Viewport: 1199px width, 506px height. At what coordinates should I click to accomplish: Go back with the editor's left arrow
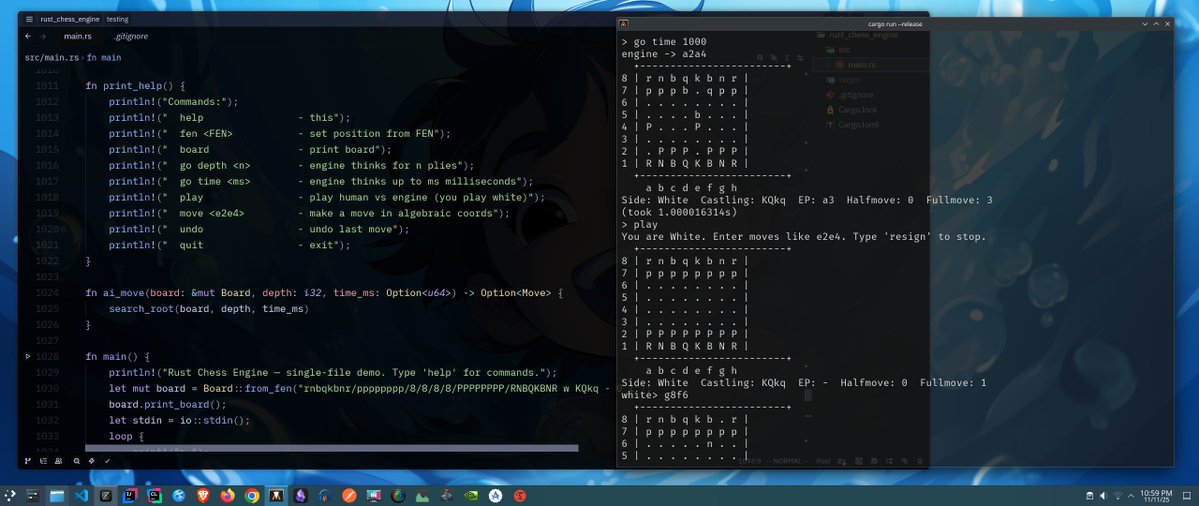(28, 36)
